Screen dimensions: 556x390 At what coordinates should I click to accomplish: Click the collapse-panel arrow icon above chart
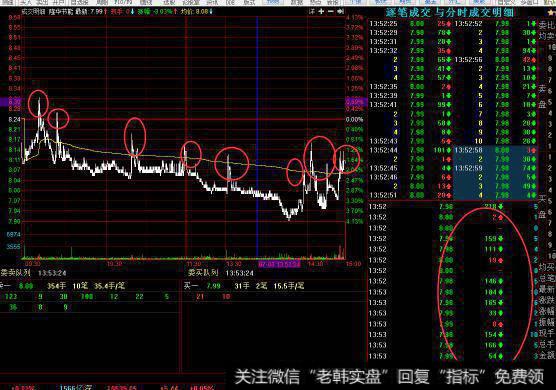[340, 12]
